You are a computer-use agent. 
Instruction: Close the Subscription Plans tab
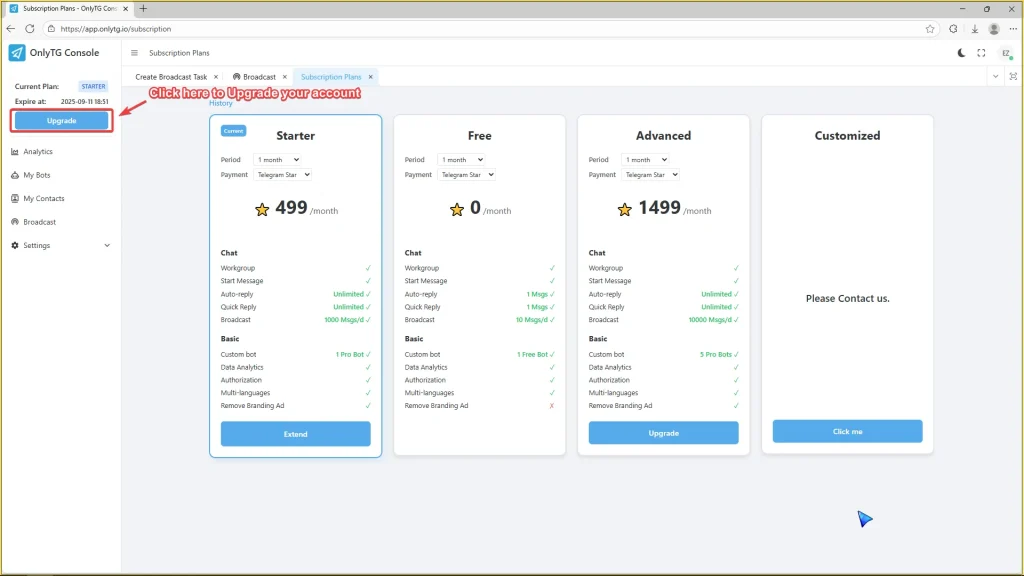(x=370, y=77)
